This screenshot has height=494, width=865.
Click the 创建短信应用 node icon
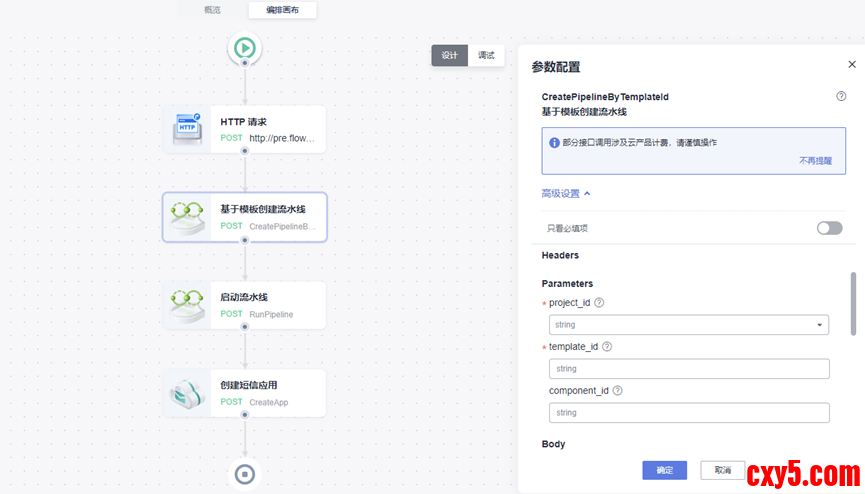coord(188,393)
